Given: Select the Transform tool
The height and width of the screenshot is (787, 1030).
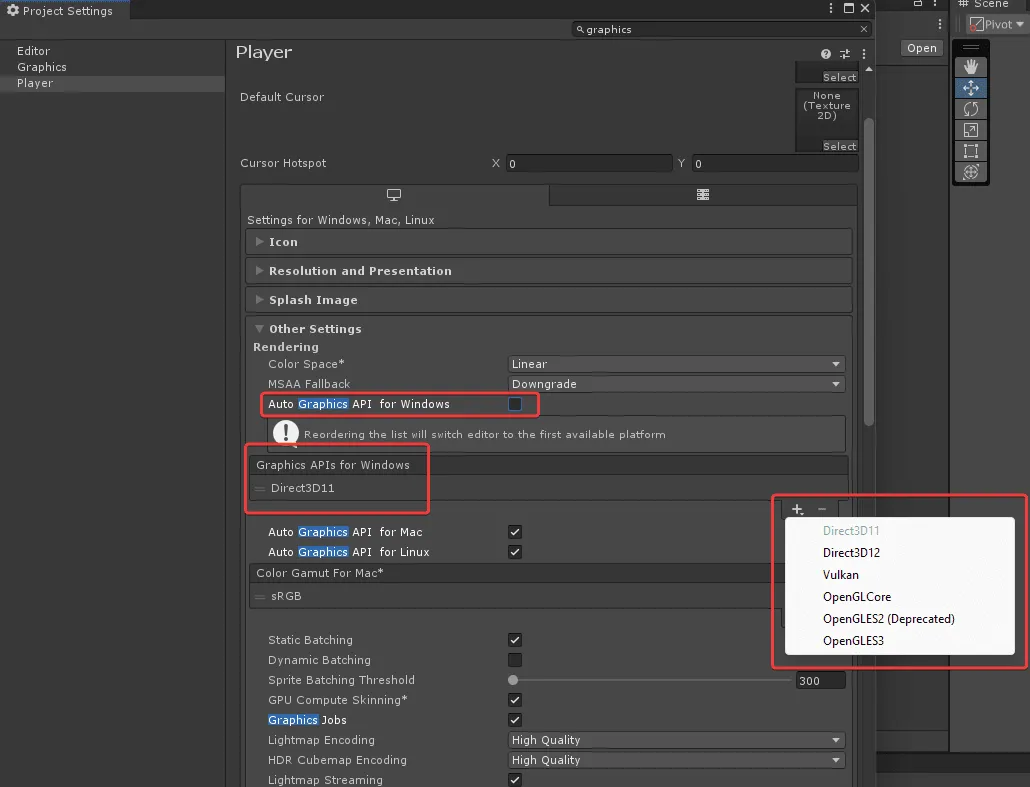Looking at the screenshot, I should pyautogui.click(x=970, y=172).
